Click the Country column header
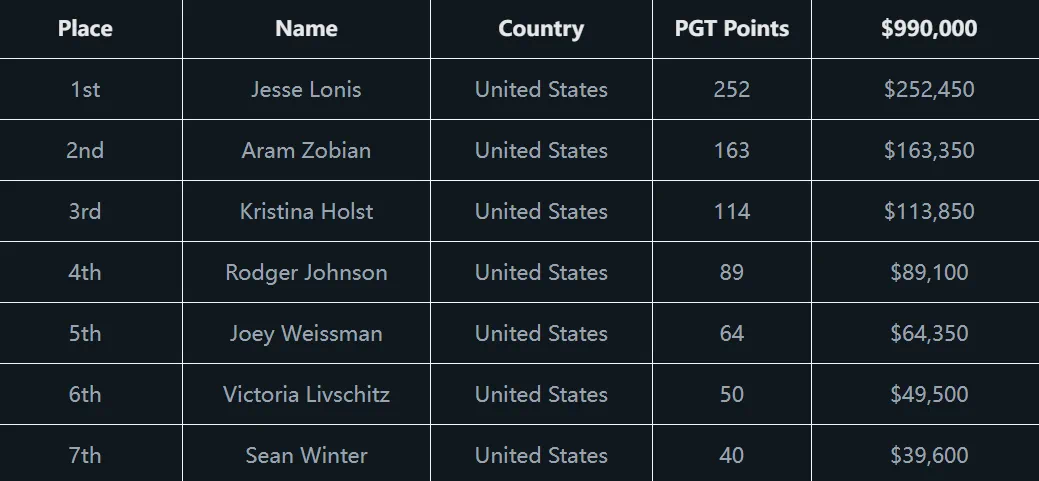 541,29
